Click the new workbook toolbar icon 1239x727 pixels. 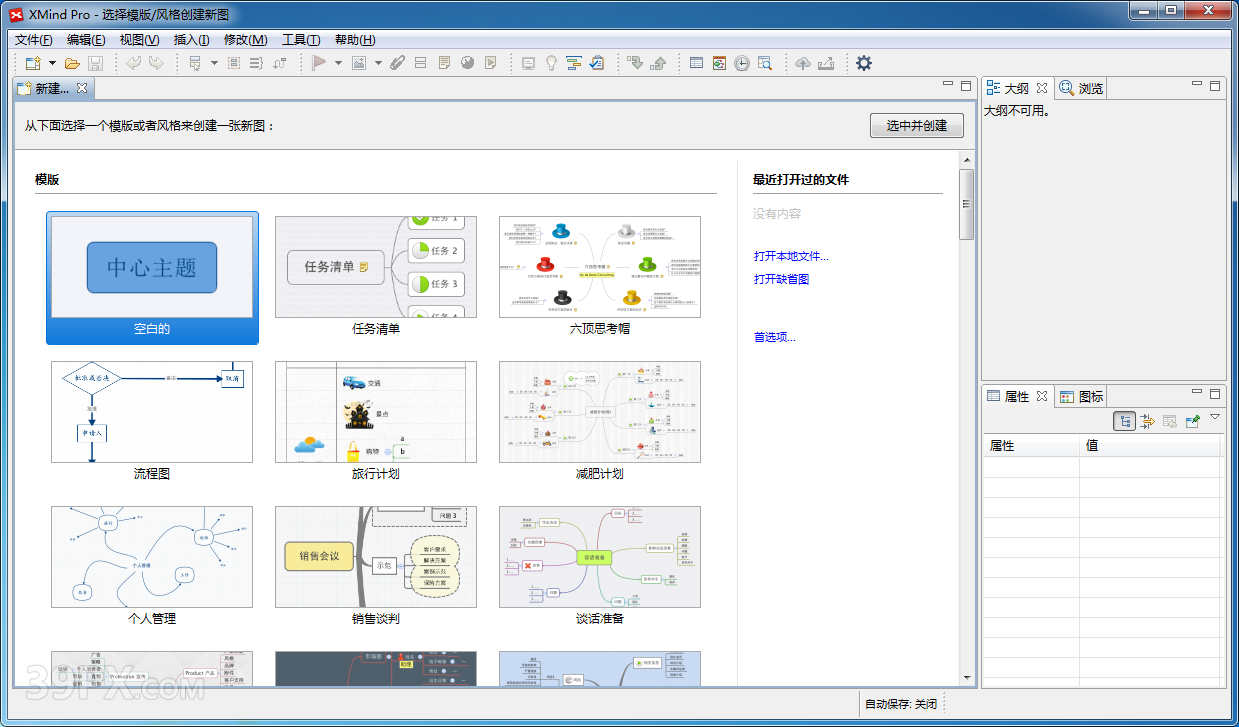point(33,63)
